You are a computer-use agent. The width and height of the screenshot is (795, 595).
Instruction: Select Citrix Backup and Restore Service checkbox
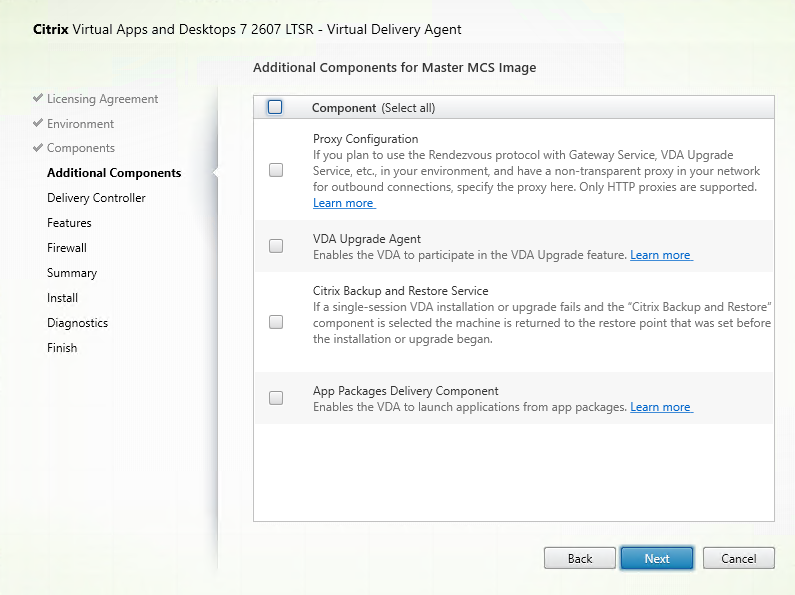(276, 322)
